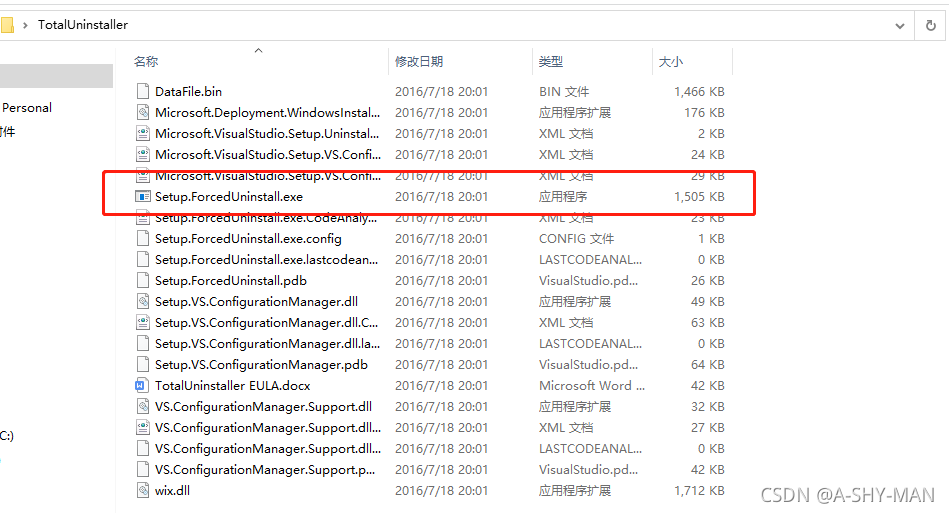
Task: Select the Microsoft.Deployment.WindowsInstal... file name
Action: pos(268,113)
